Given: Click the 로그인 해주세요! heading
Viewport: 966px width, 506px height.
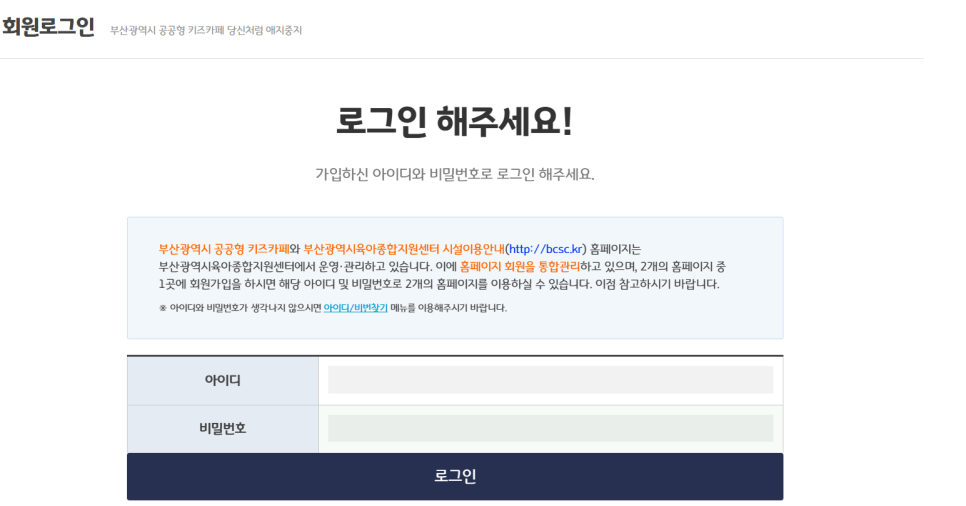Looking at the screenshot, I should 455,121.
